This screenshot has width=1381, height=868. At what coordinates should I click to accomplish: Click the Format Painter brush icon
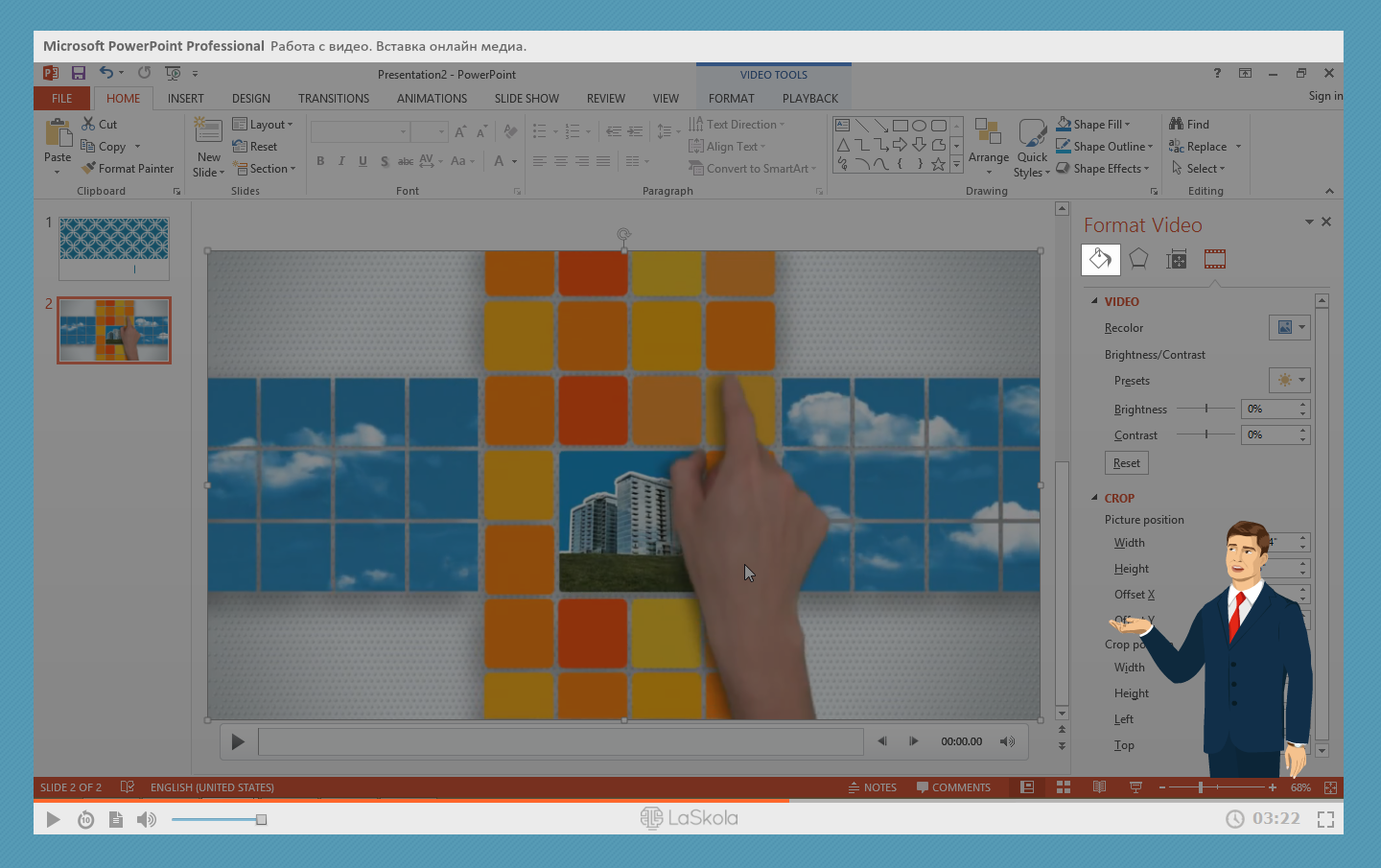(88, 169)
